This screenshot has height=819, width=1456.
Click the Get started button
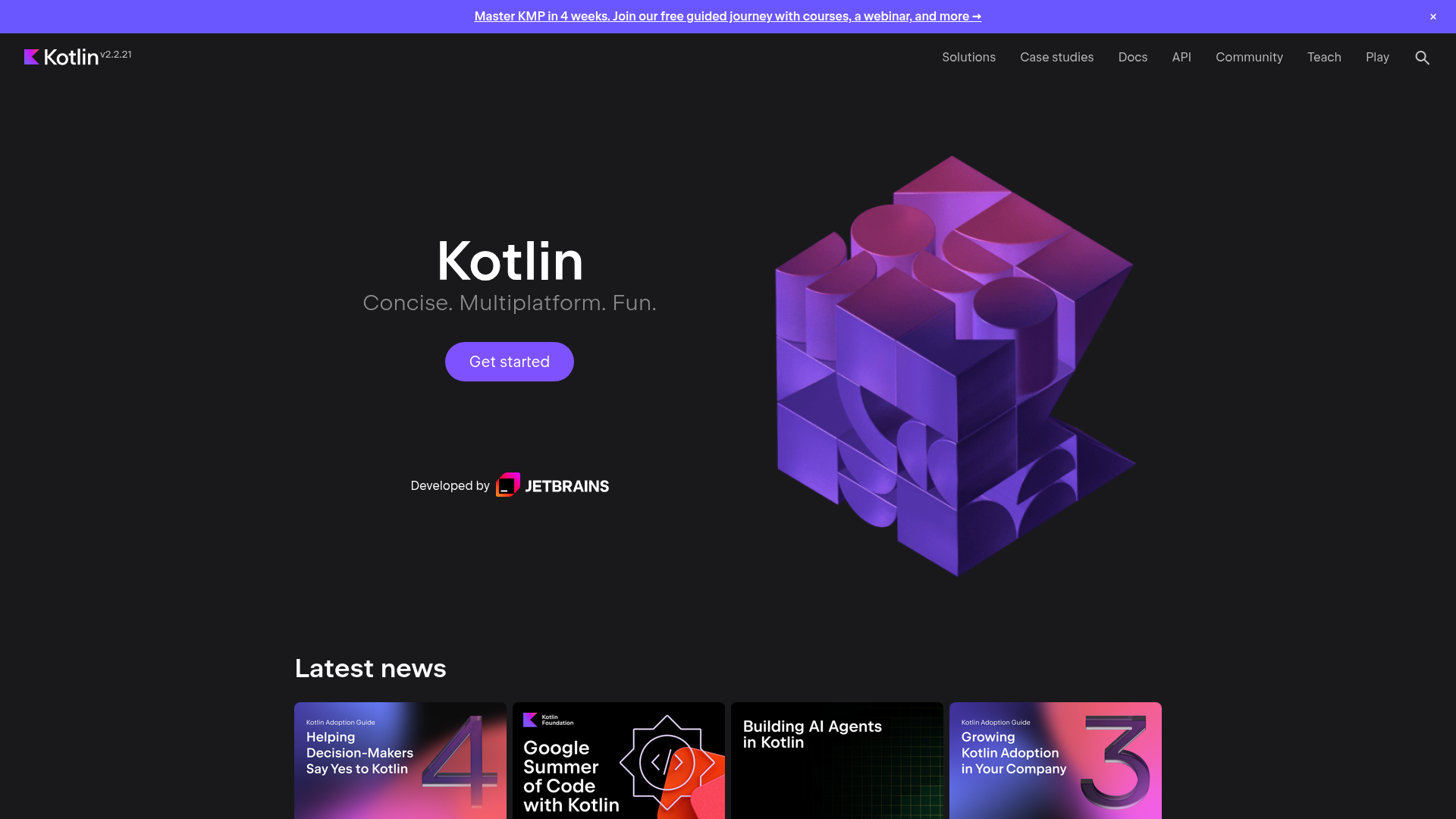coord(509,362)
